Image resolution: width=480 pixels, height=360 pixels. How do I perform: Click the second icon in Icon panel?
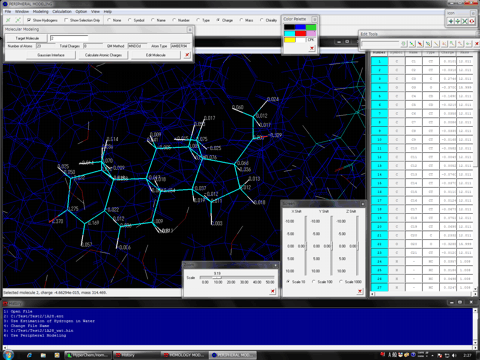[458, 21]
